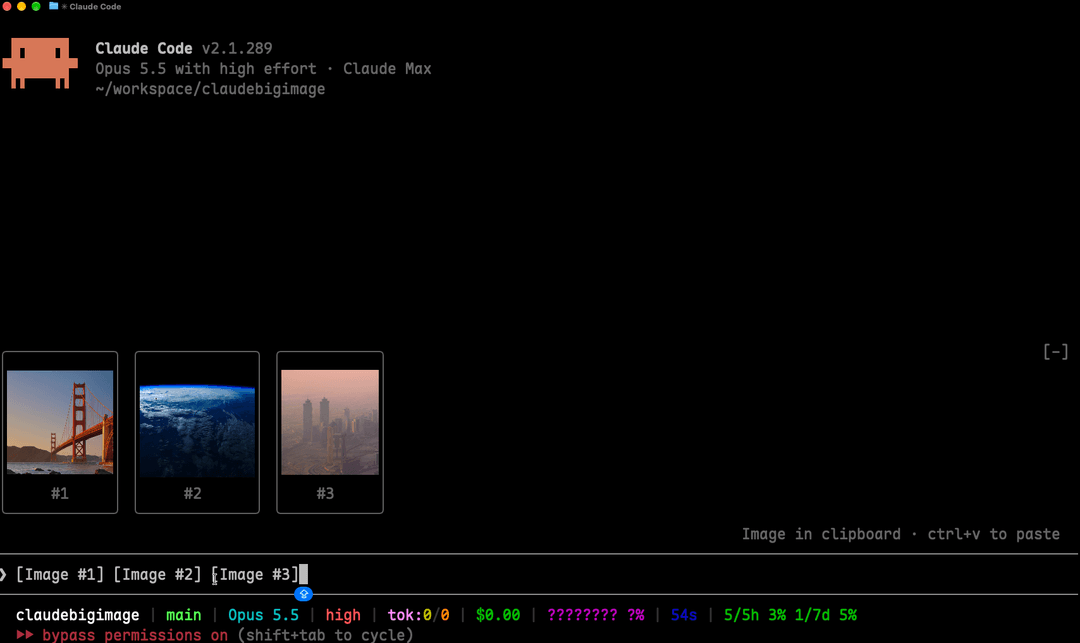Click 'claudebigimage' in the status line
Viewport: 1080px width, 643px height.
pyautogui.click(x=78, y=615)
